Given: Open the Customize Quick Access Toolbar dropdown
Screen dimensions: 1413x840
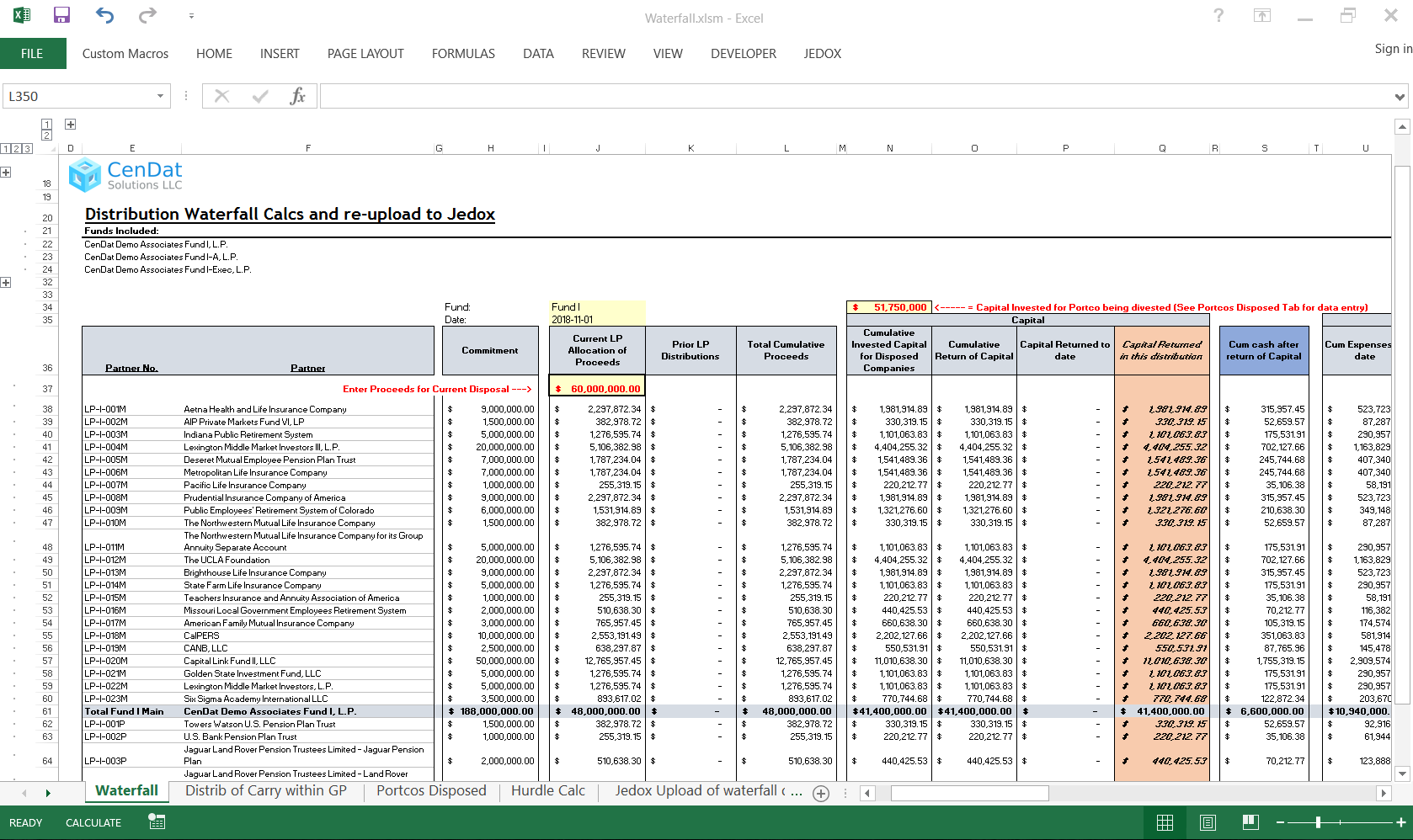Looking at the screenshot, I should coord(191,16).
